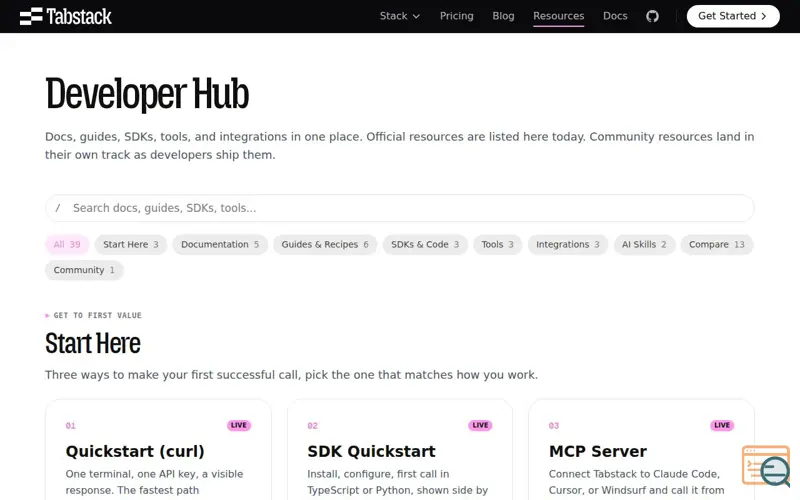
Task: Click LIVE badge on MCP Server card
Action: (722, 425)
